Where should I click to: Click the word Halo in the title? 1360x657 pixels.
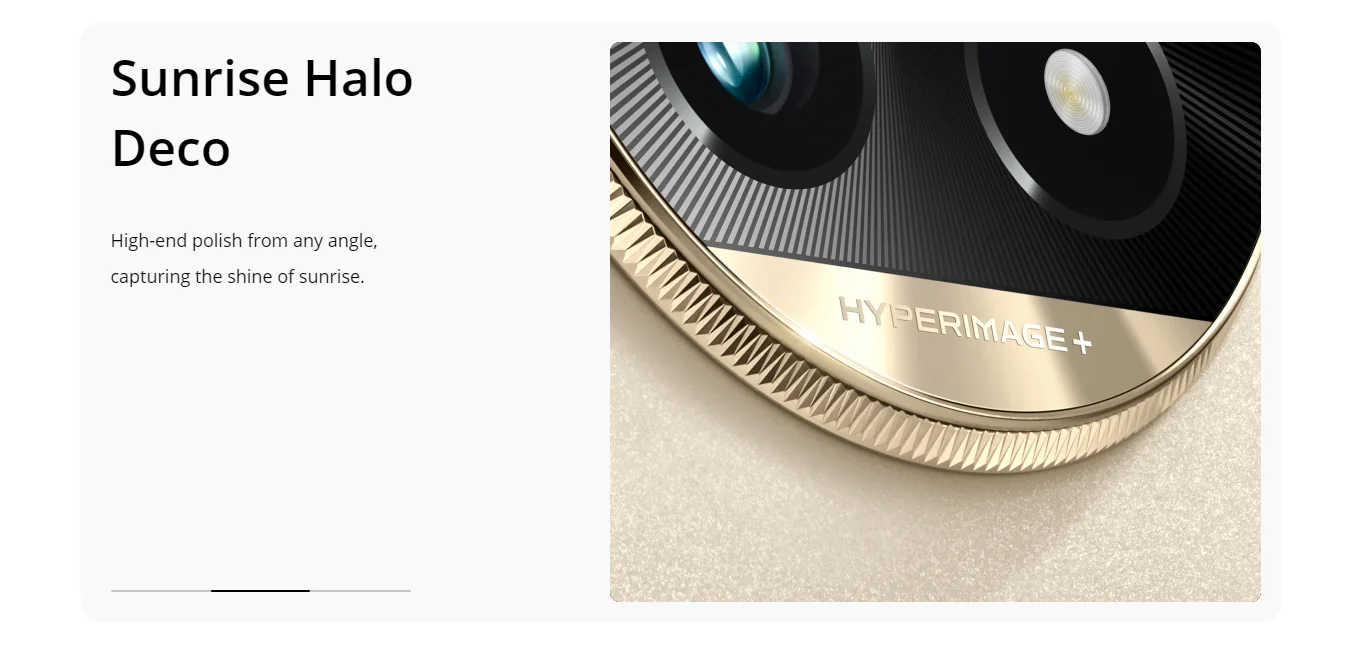[x=359, y=78]
